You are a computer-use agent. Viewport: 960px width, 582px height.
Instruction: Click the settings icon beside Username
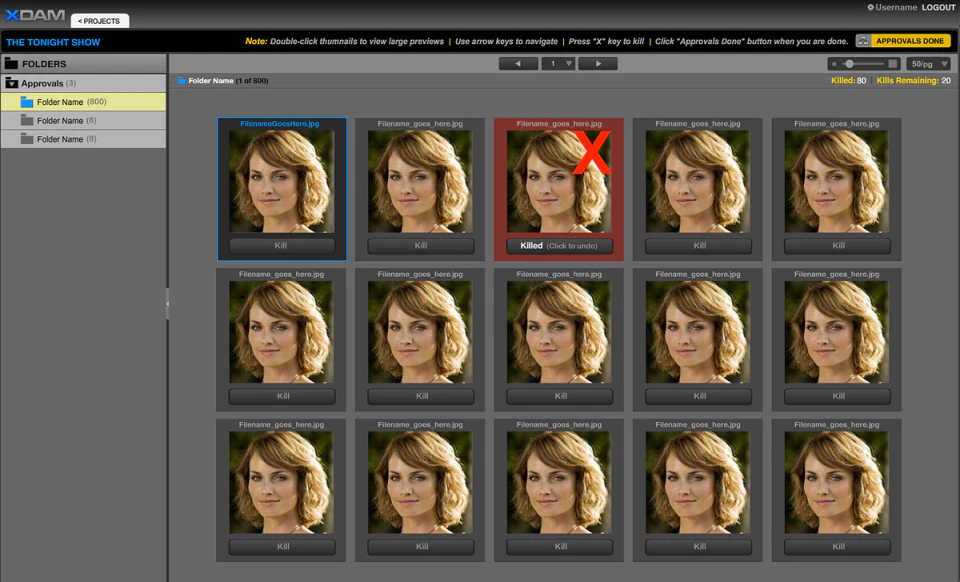[870, 7]
